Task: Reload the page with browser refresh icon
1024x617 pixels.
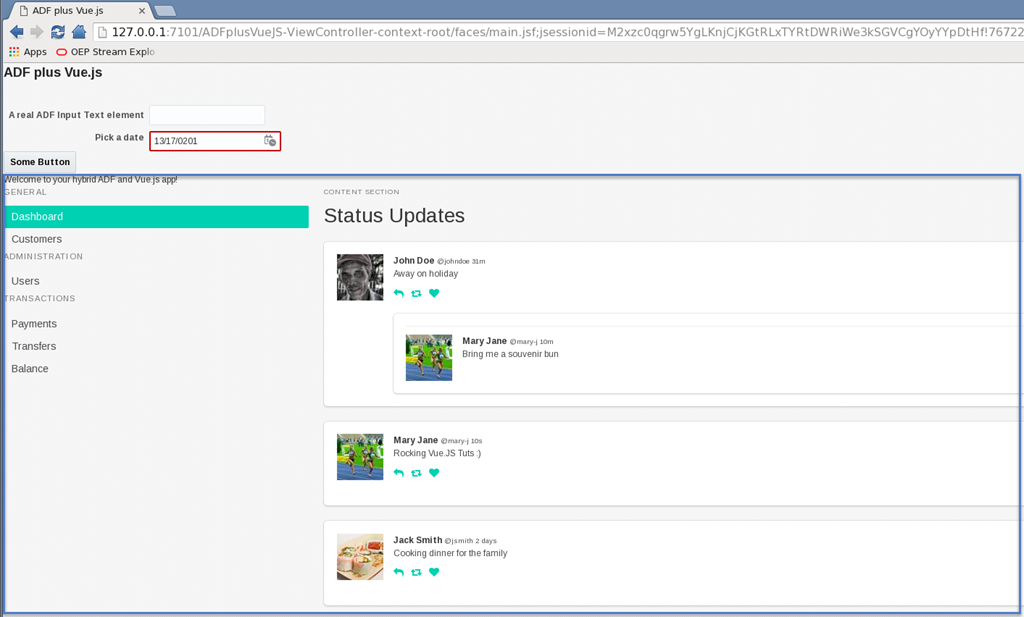Action: coord(58,32)
